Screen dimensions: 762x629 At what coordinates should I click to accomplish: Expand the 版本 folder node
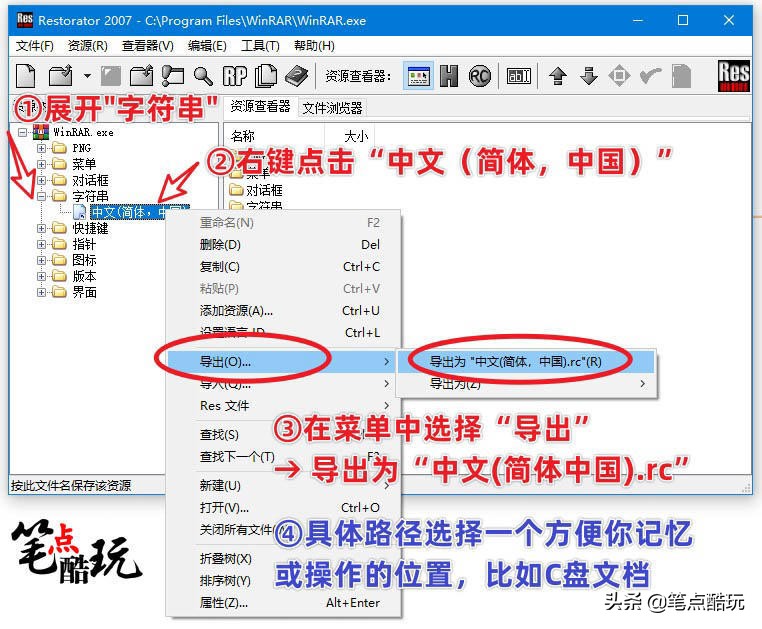pyautogui.click(x=41, y=276)
